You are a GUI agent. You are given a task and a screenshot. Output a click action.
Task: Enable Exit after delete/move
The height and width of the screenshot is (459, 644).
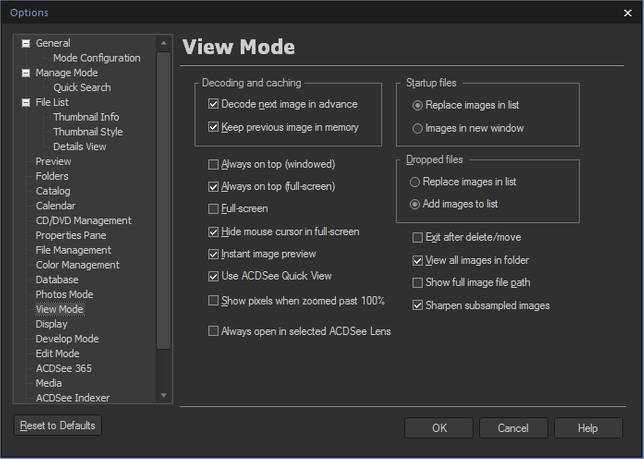click(x=417, y=237)
